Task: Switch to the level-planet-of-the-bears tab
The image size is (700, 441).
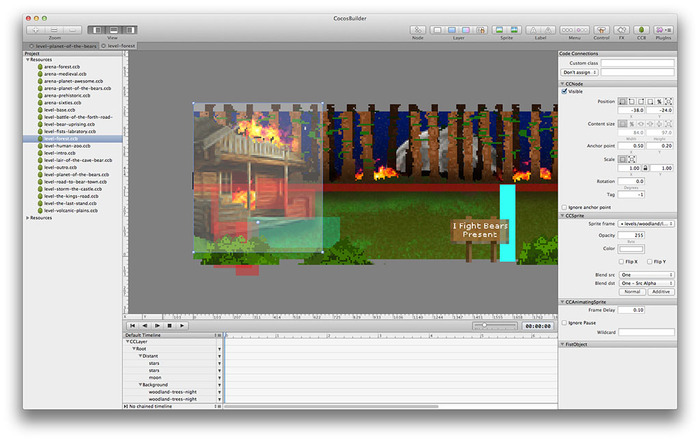Action: click(x=64, y=45)
